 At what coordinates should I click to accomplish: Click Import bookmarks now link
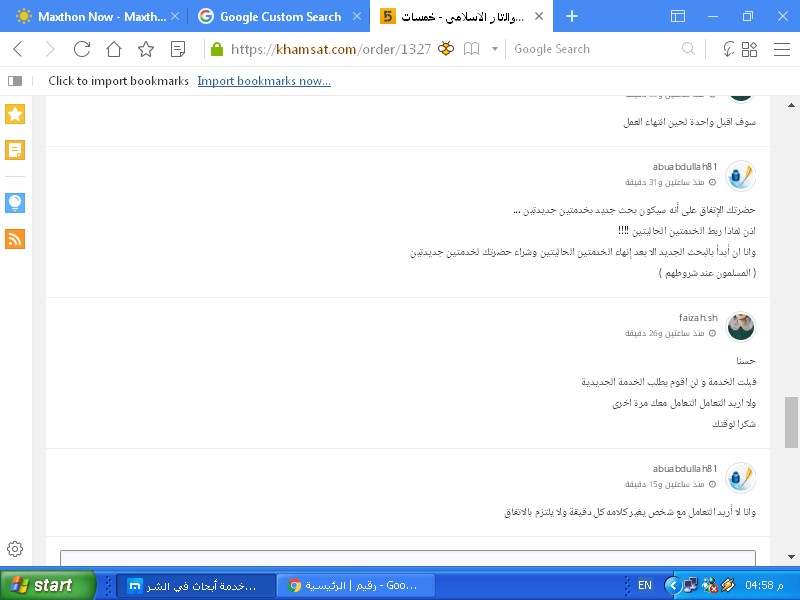point(264,81)
